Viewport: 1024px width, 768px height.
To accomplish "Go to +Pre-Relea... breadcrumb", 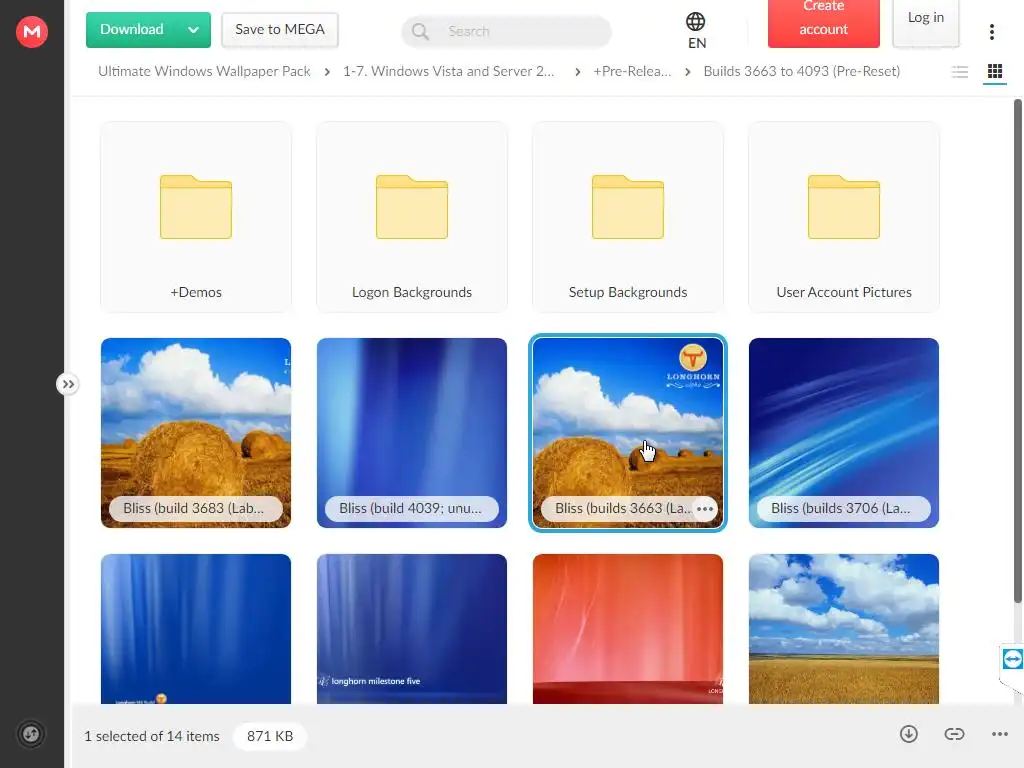I will click(x=632, y=71).
